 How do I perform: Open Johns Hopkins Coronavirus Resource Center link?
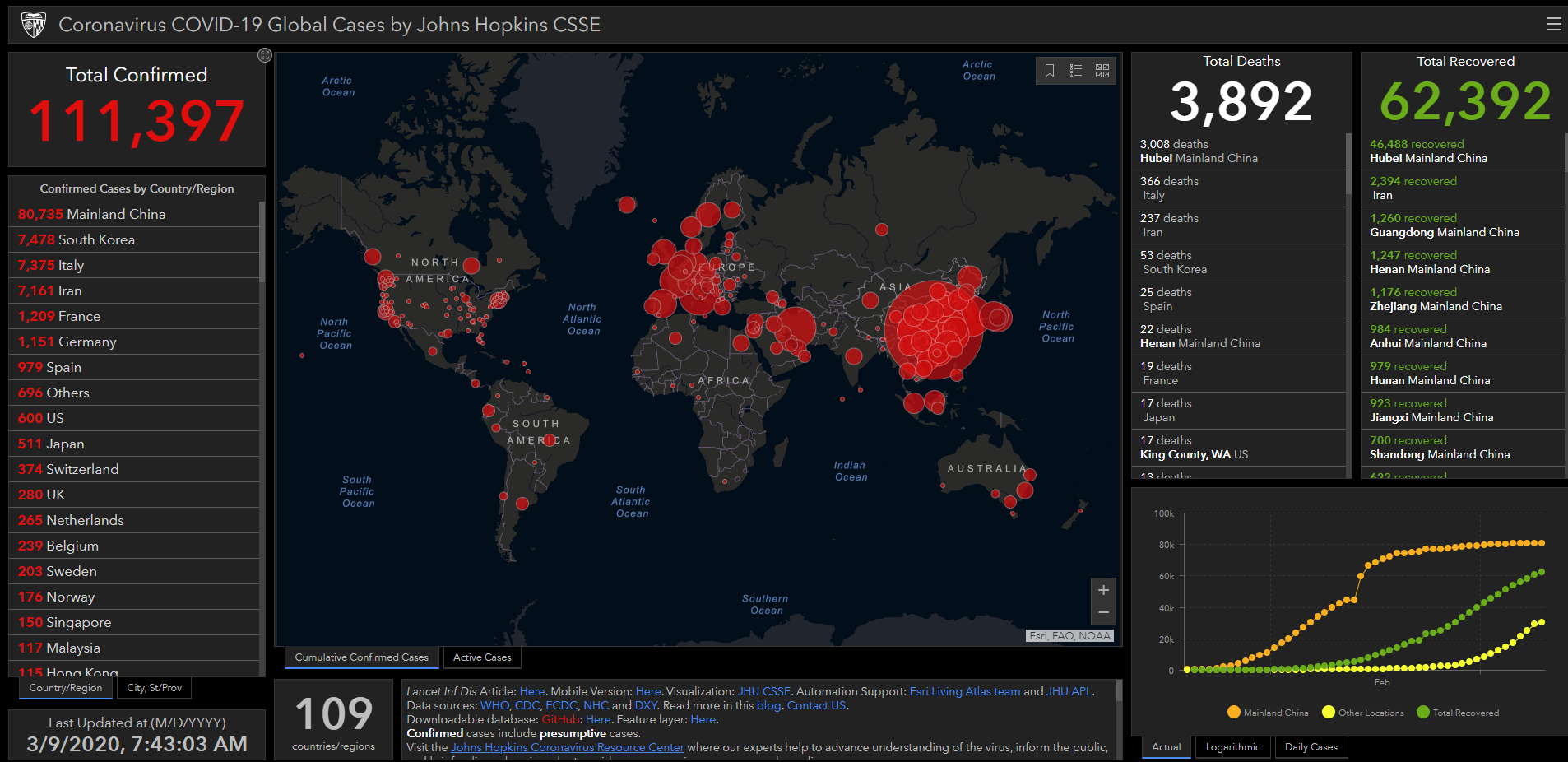[x=568, y=747]
